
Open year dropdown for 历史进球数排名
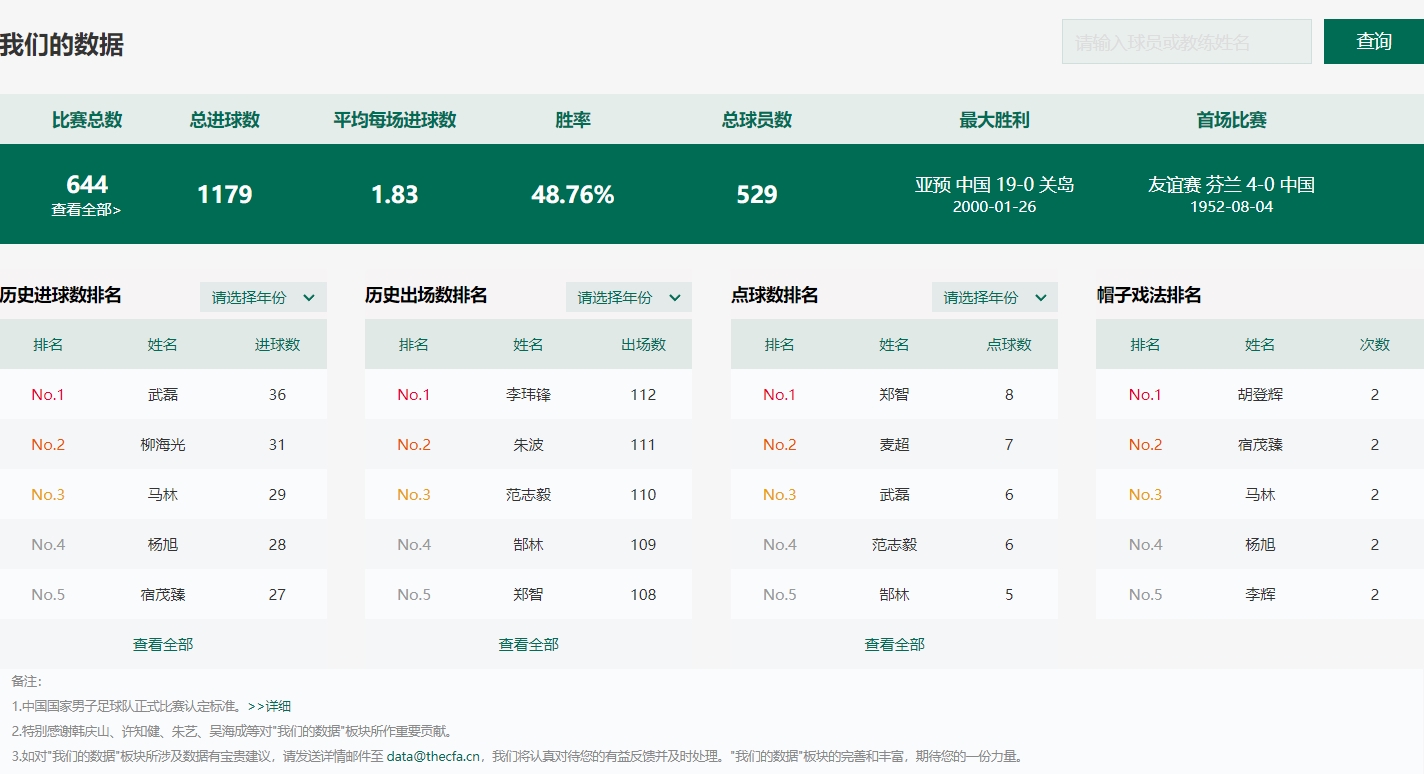(x=263, y=297)
